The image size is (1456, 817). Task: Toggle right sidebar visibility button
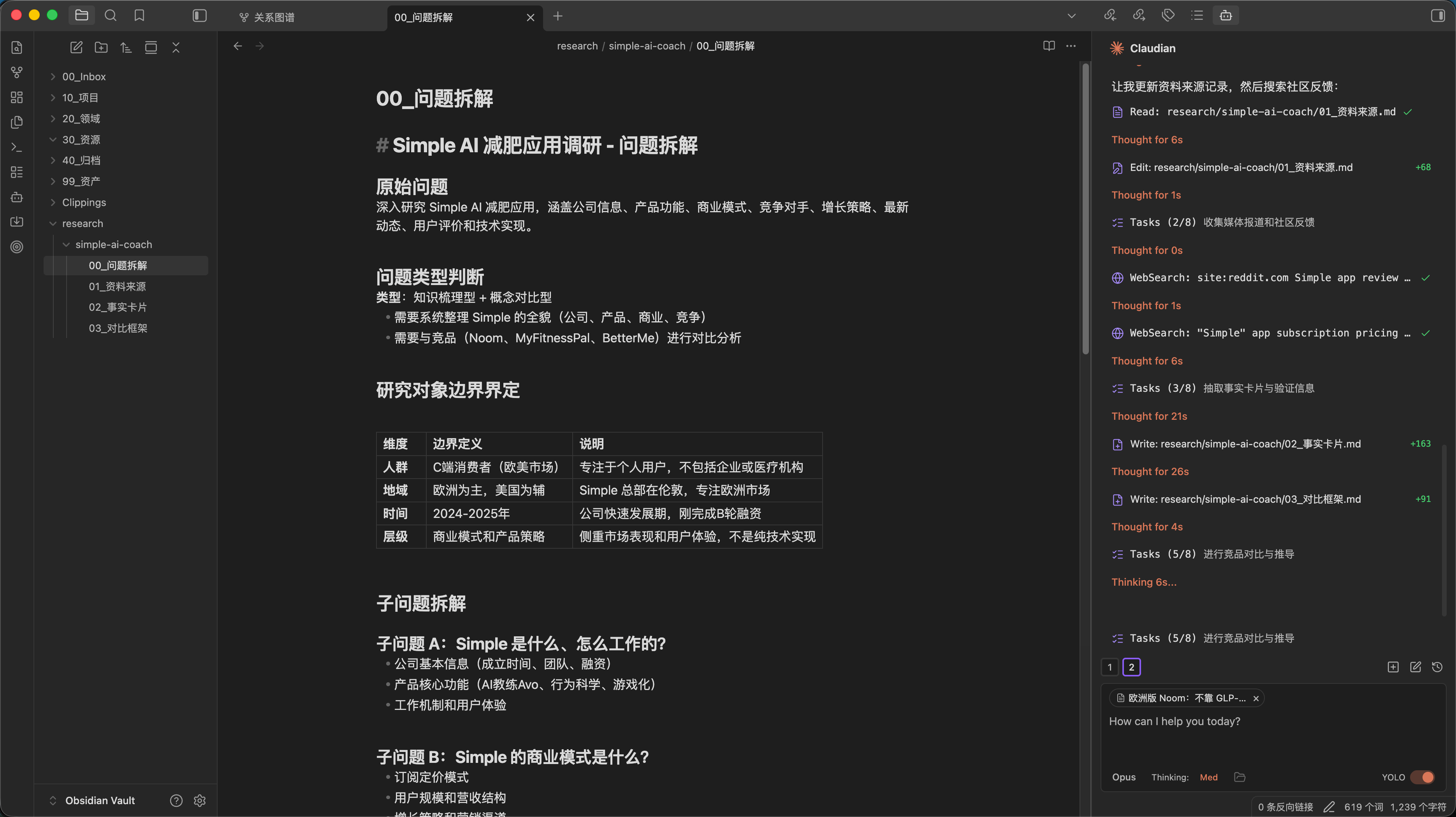click(1437, 16)
